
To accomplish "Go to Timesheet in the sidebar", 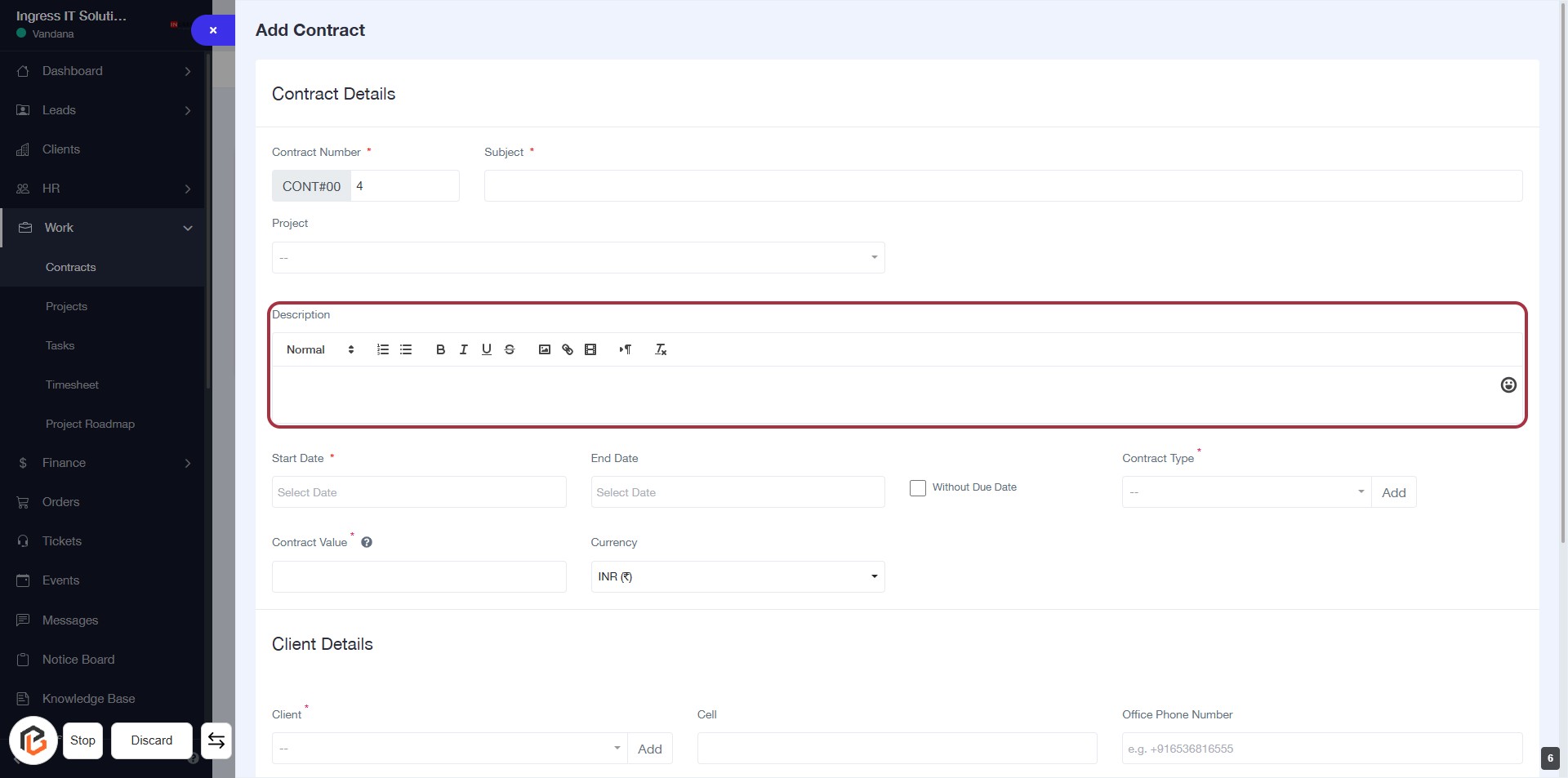I will pos(72,385).
